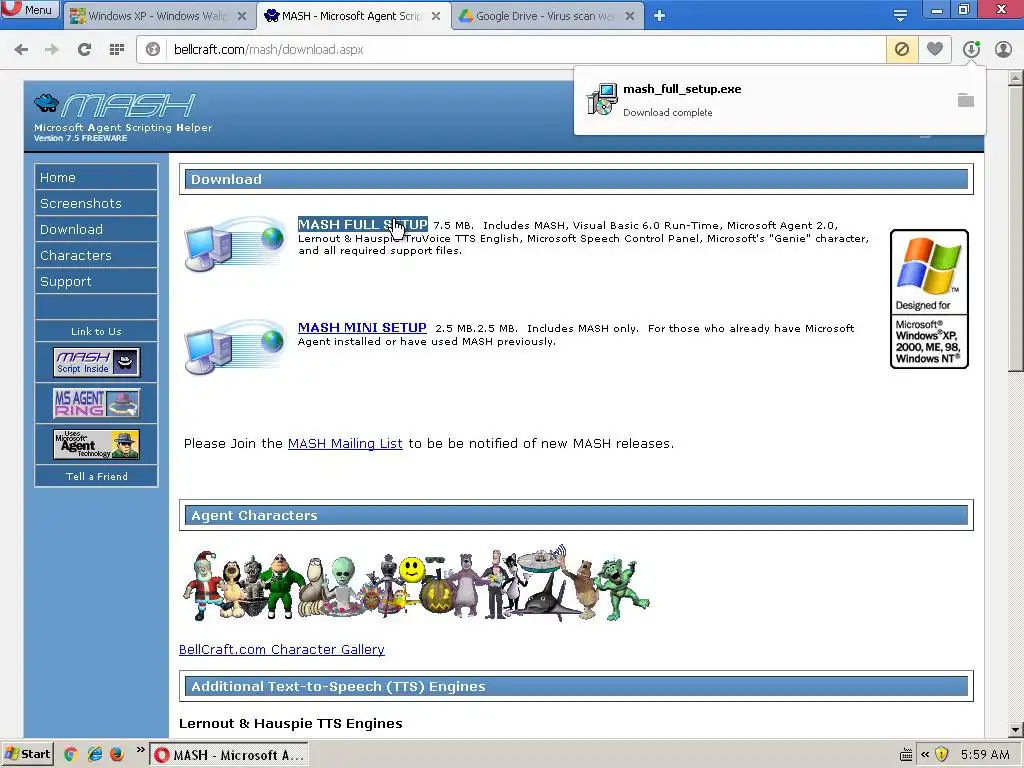Screen dimensions: 1024x768
Task: Click the Uses Microsoft Agent Technology badge
Action: [97, 444]
